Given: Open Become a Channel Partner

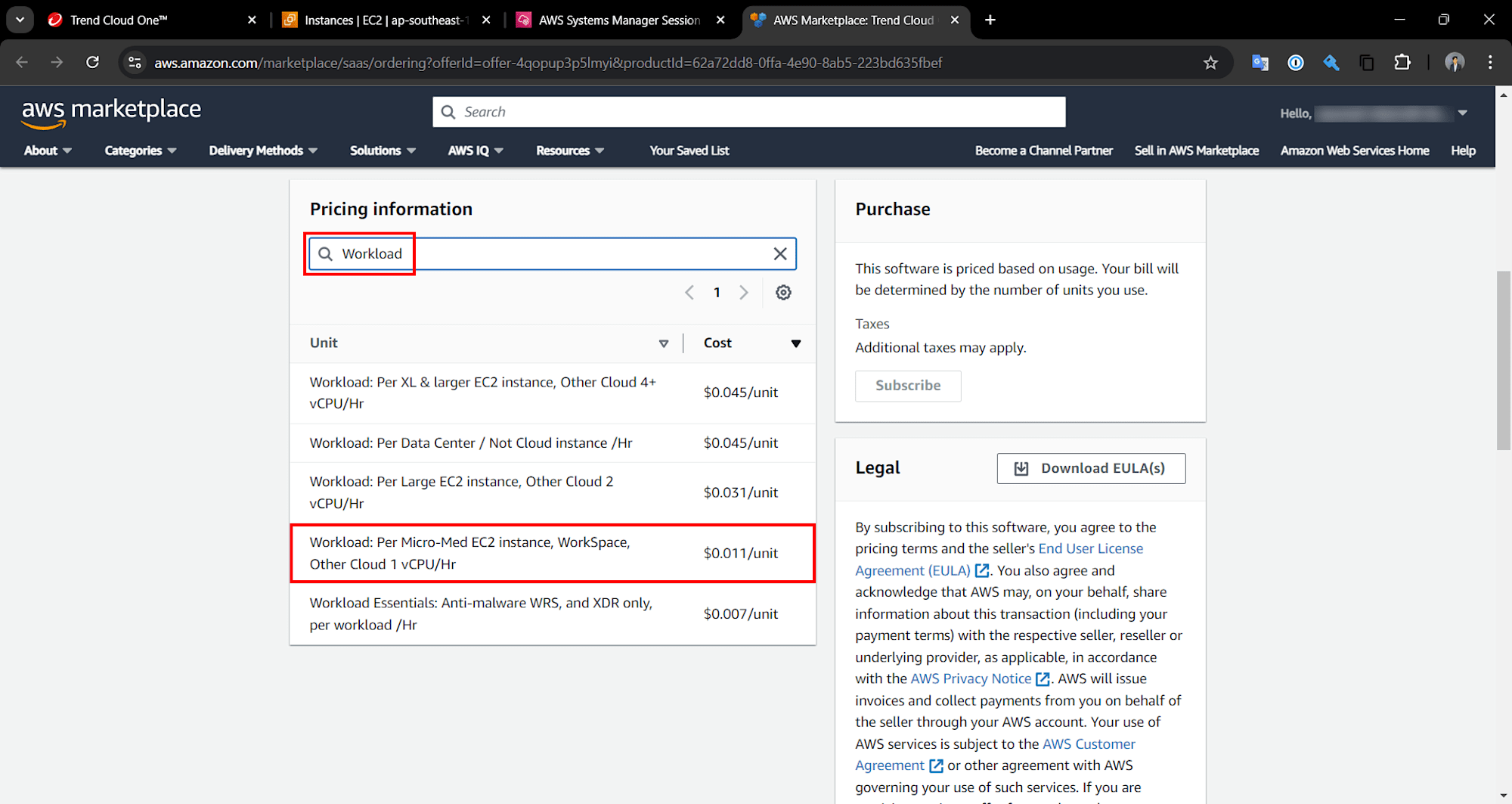Looking at the screenshot, I should (x=1043, y=151).
